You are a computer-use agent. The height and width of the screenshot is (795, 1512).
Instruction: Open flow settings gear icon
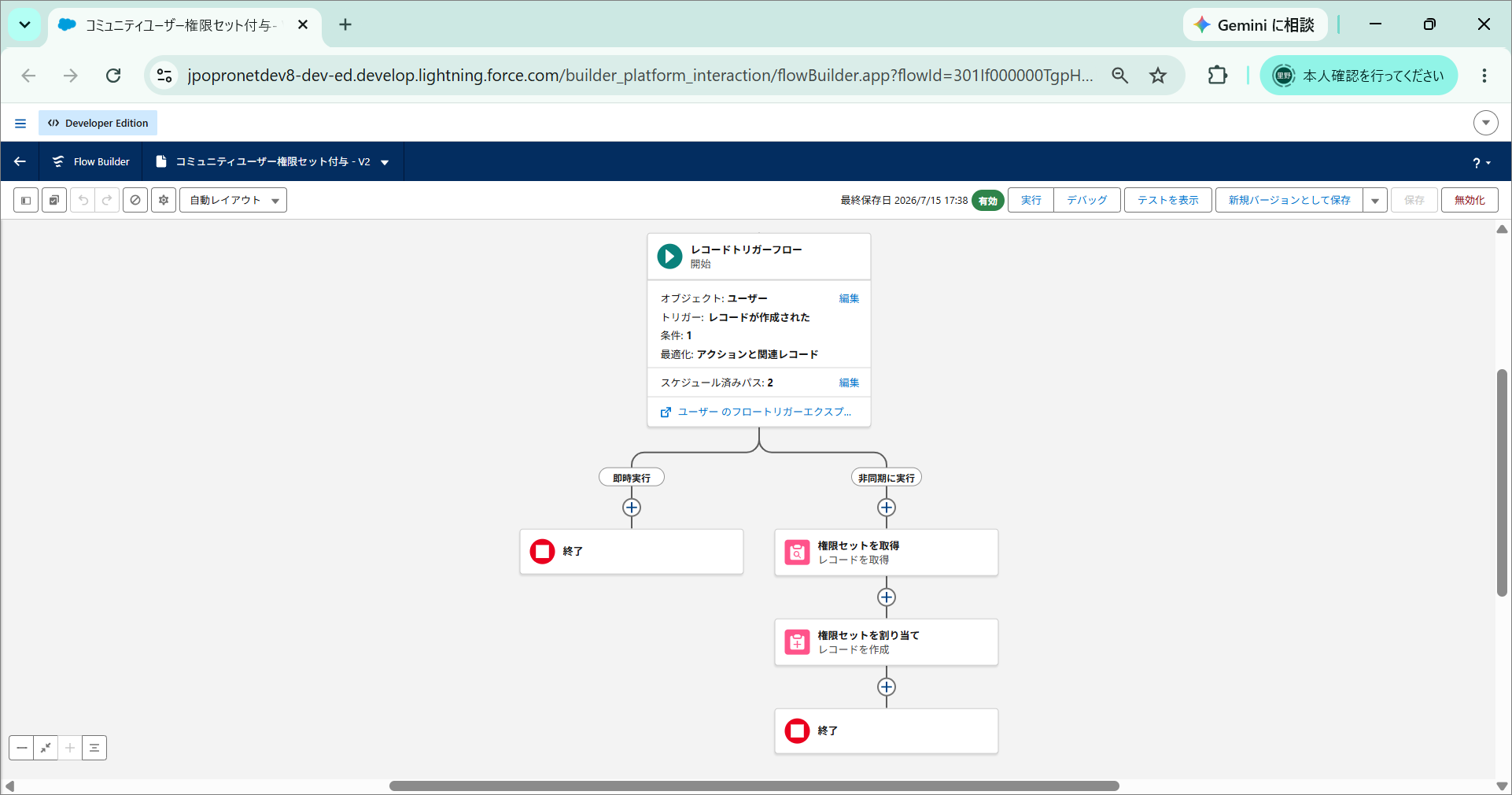[164, 200]
